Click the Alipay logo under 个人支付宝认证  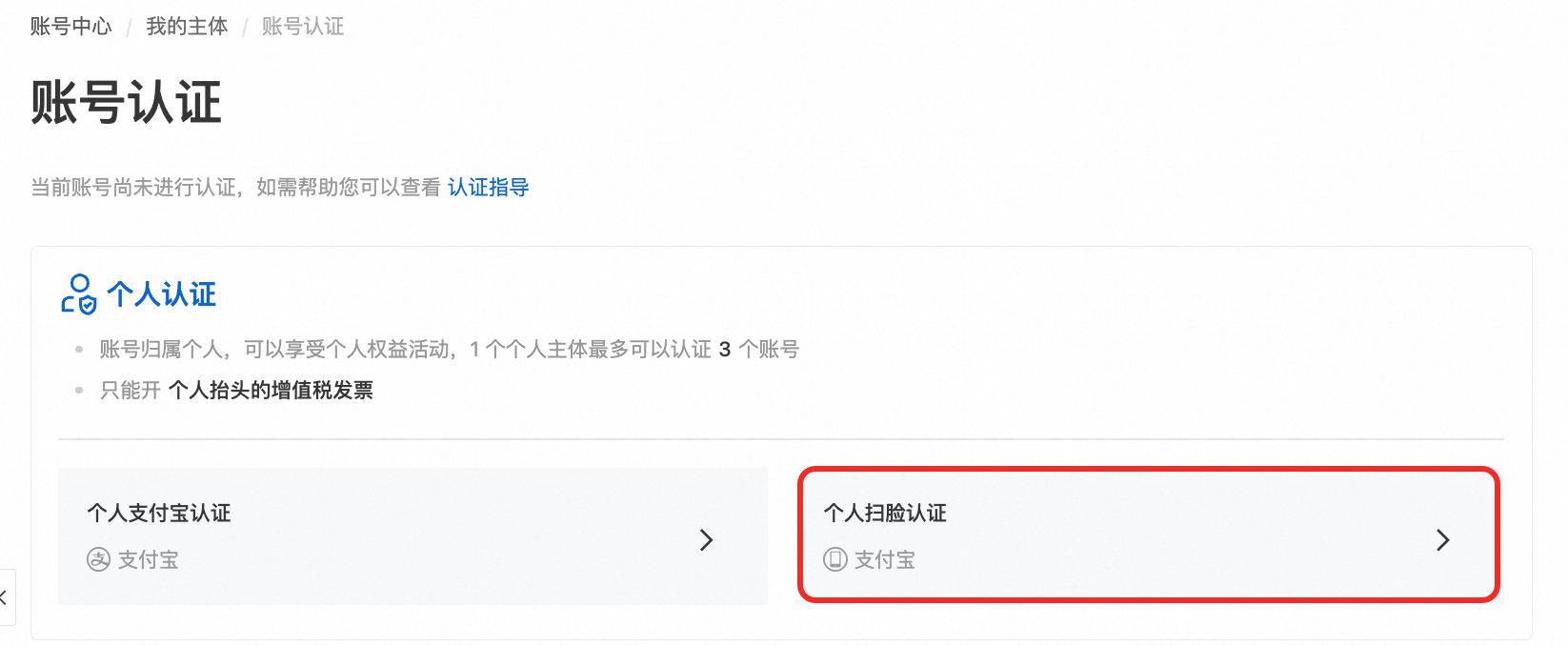[98, 559]
